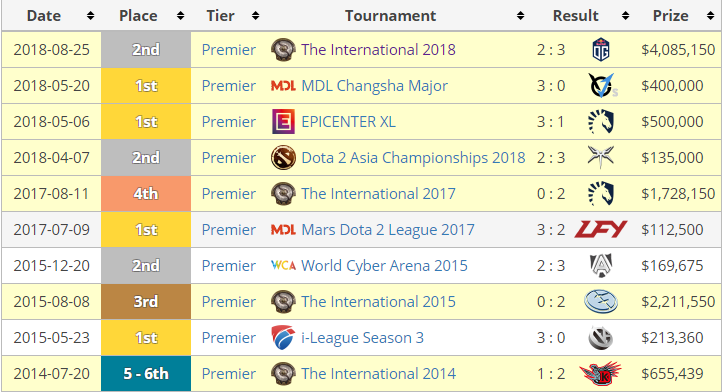
Task: Sort table by Tier column arrows
Action: (x=256, y=16)
